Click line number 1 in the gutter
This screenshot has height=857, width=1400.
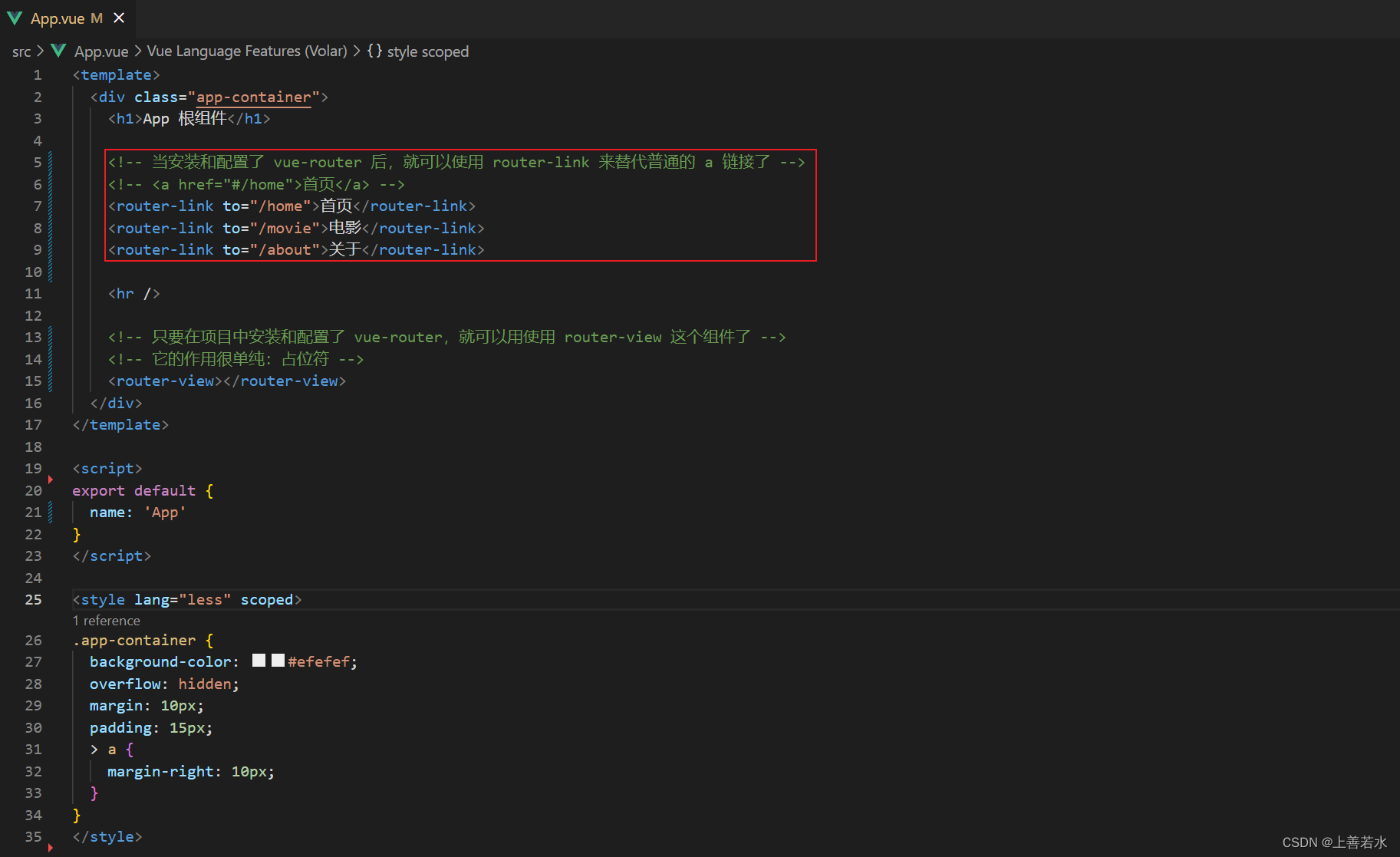[x=37, y=75]
